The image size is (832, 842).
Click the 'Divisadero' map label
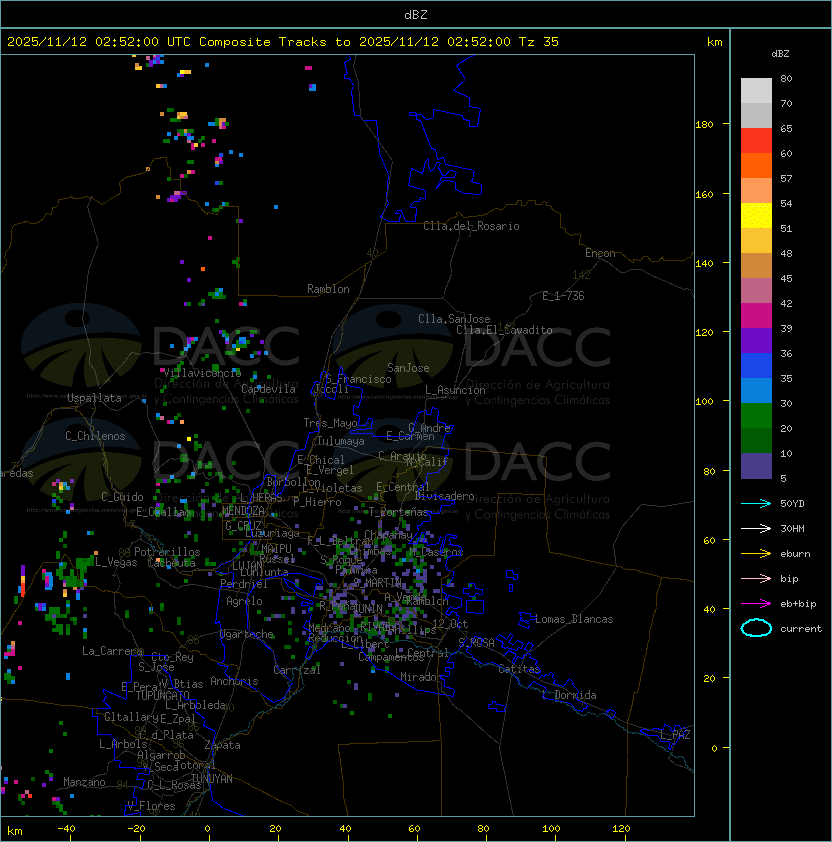coord(445,496)
